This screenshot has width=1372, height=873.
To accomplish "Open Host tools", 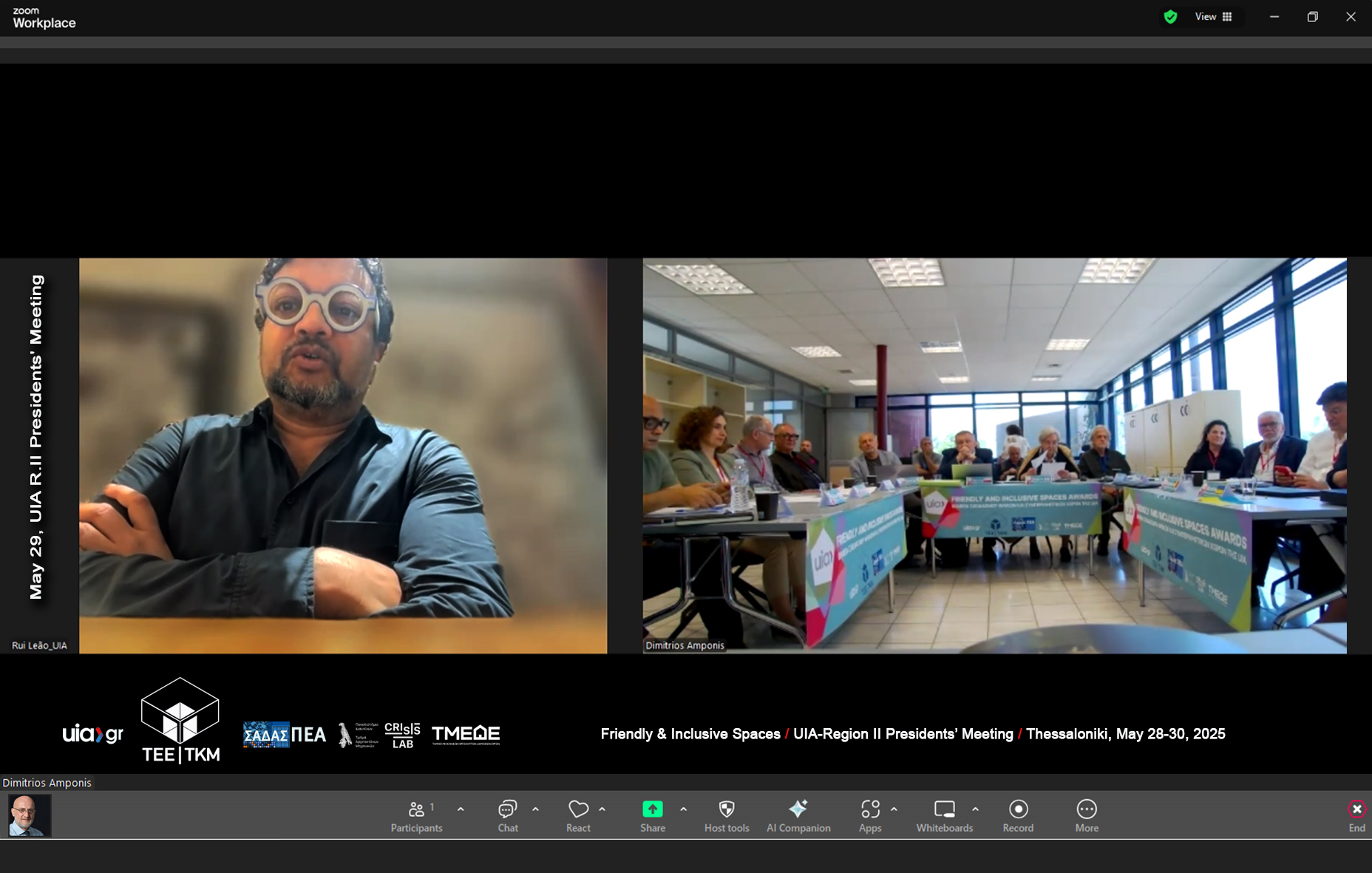I will pyautogui.click(x=727, y=816).
